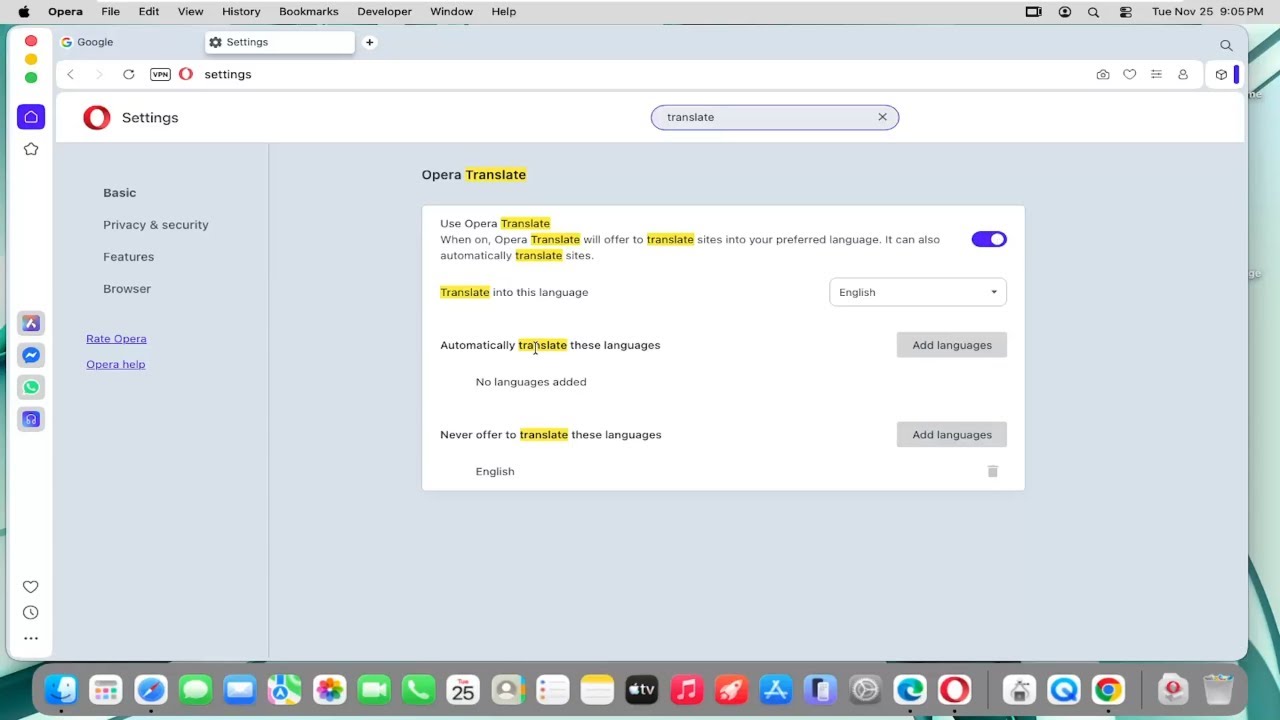Screen dimensions: 1280x720
Task: Select Browser settings section
Action: [x=127, y=289]
